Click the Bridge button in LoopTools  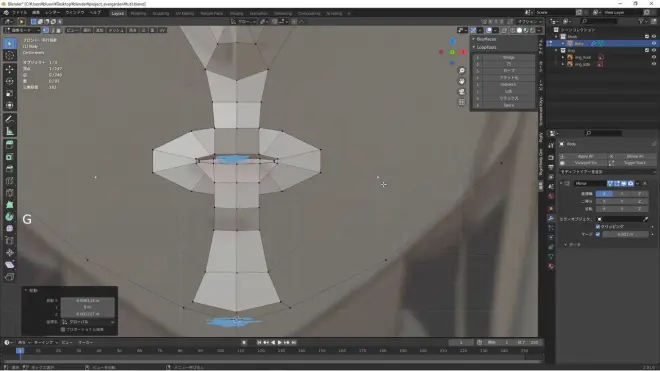508,57
